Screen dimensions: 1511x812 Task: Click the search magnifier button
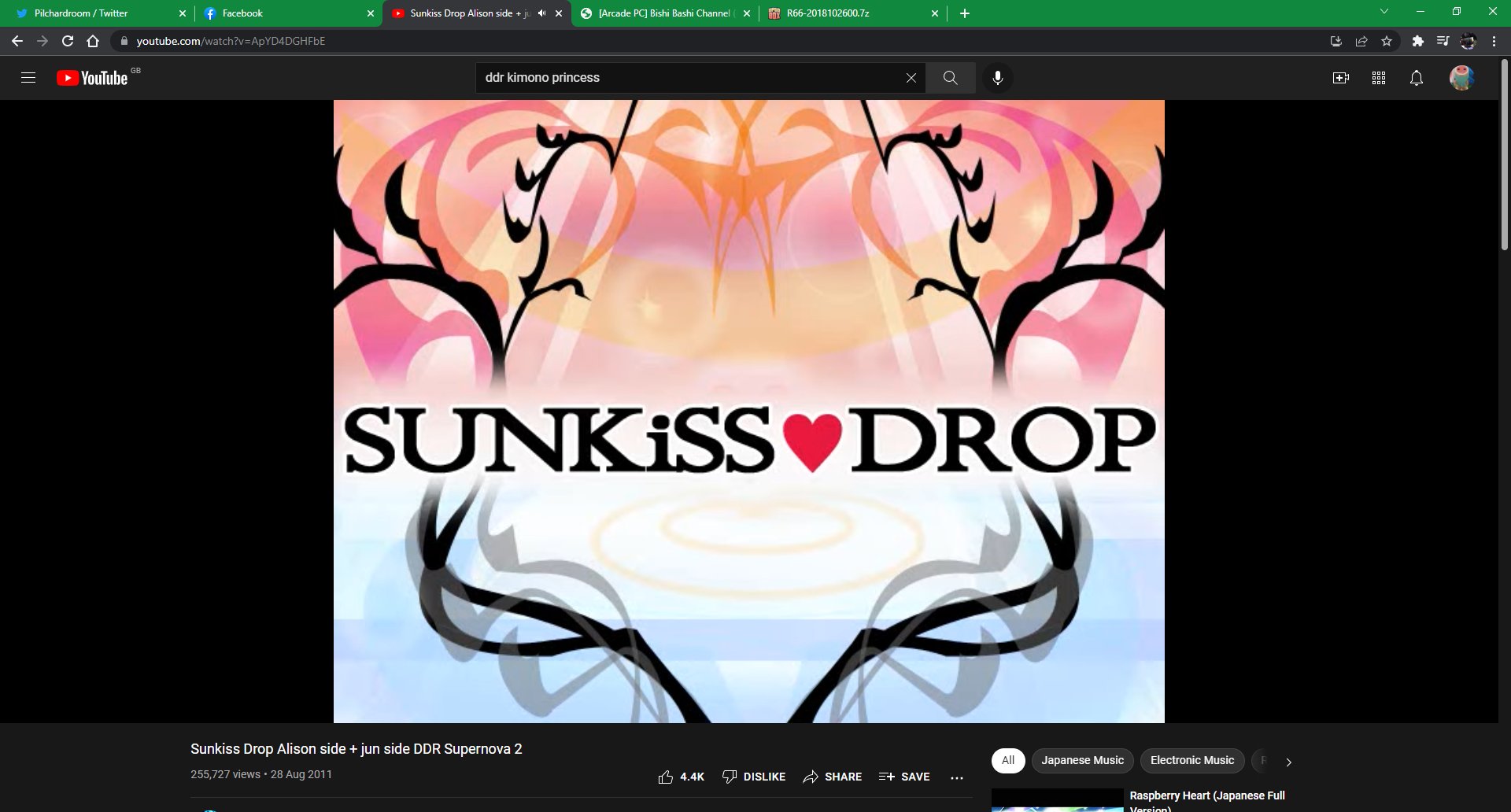(x=950, y=78)
